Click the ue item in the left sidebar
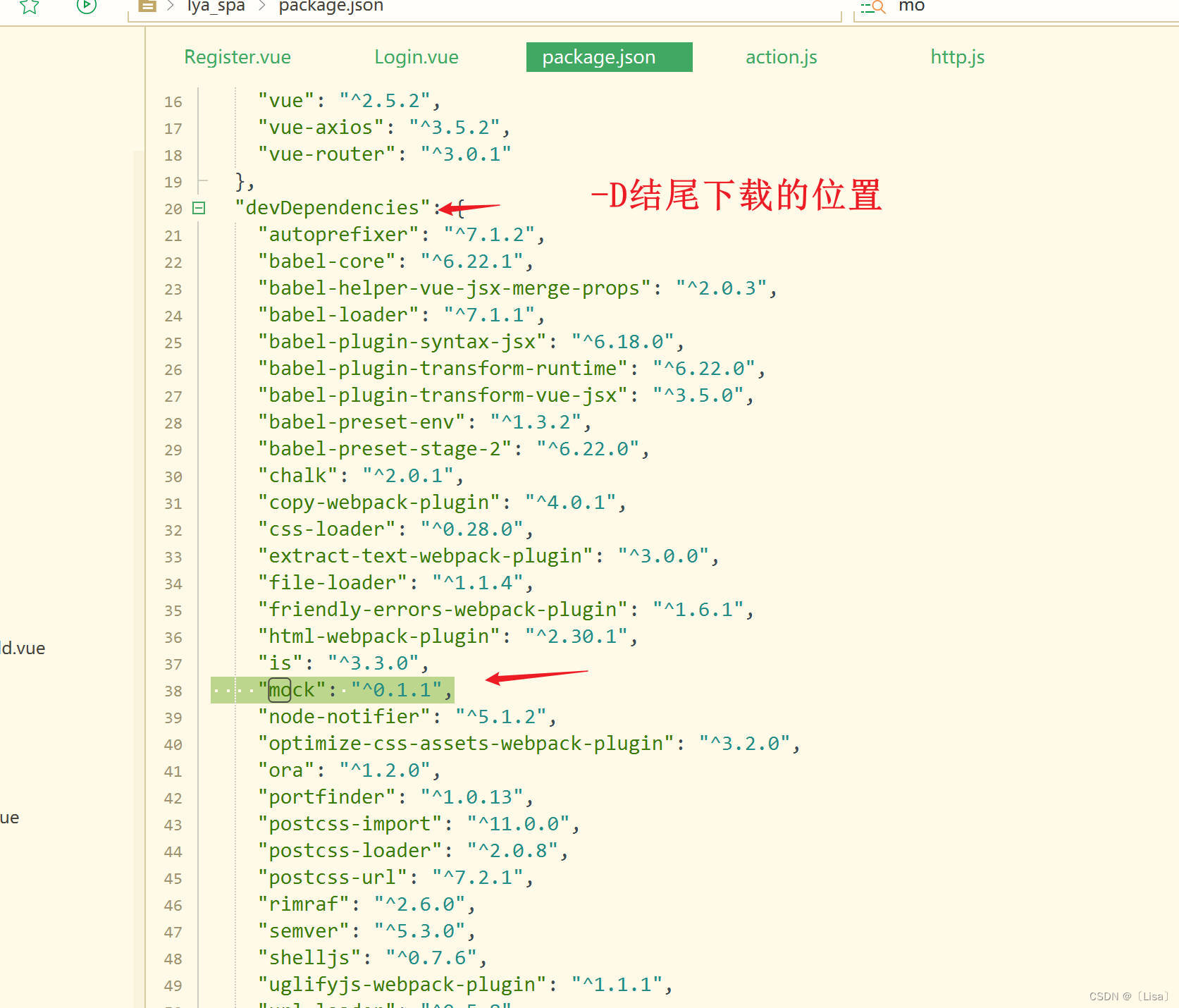Viewport: 1179px width, 1008px height. point(9,817)
